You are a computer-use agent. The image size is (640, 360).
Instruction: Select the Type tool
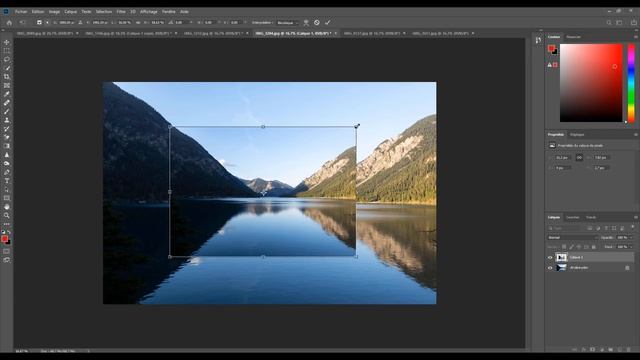(x=7, y=180)
